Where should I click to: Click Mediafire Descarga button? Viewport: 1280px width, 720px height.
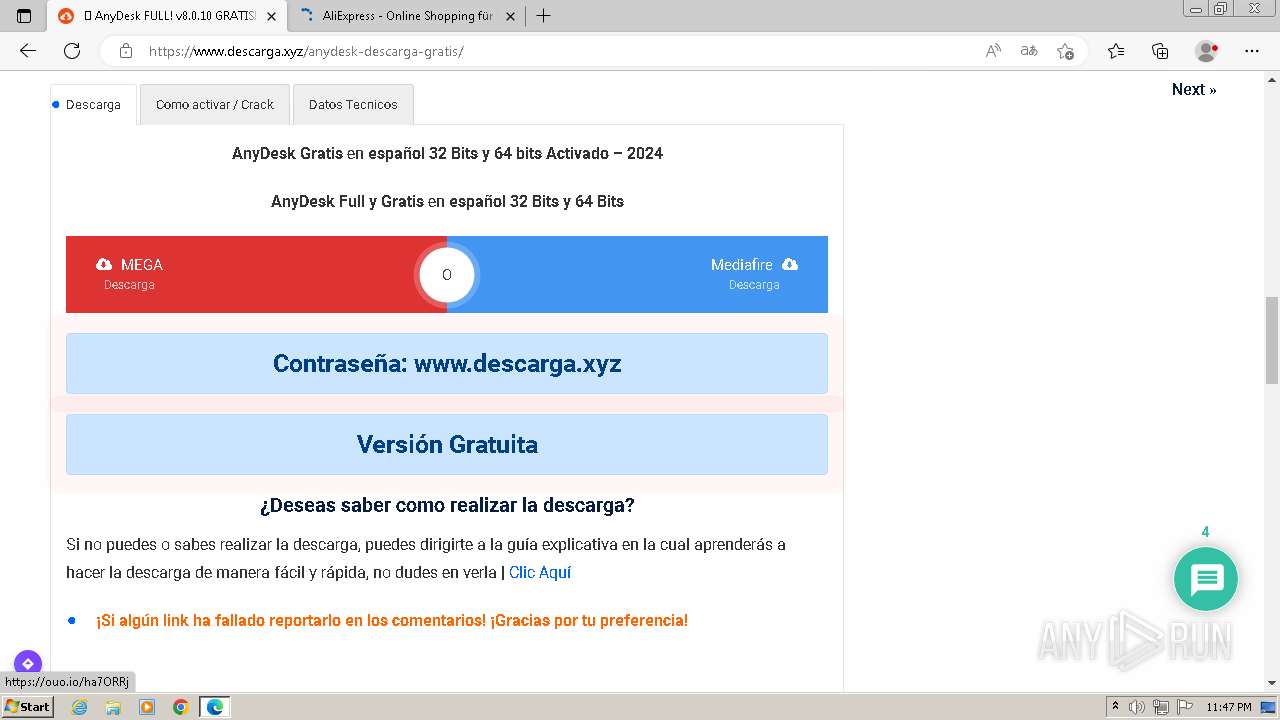click(637, 274)
